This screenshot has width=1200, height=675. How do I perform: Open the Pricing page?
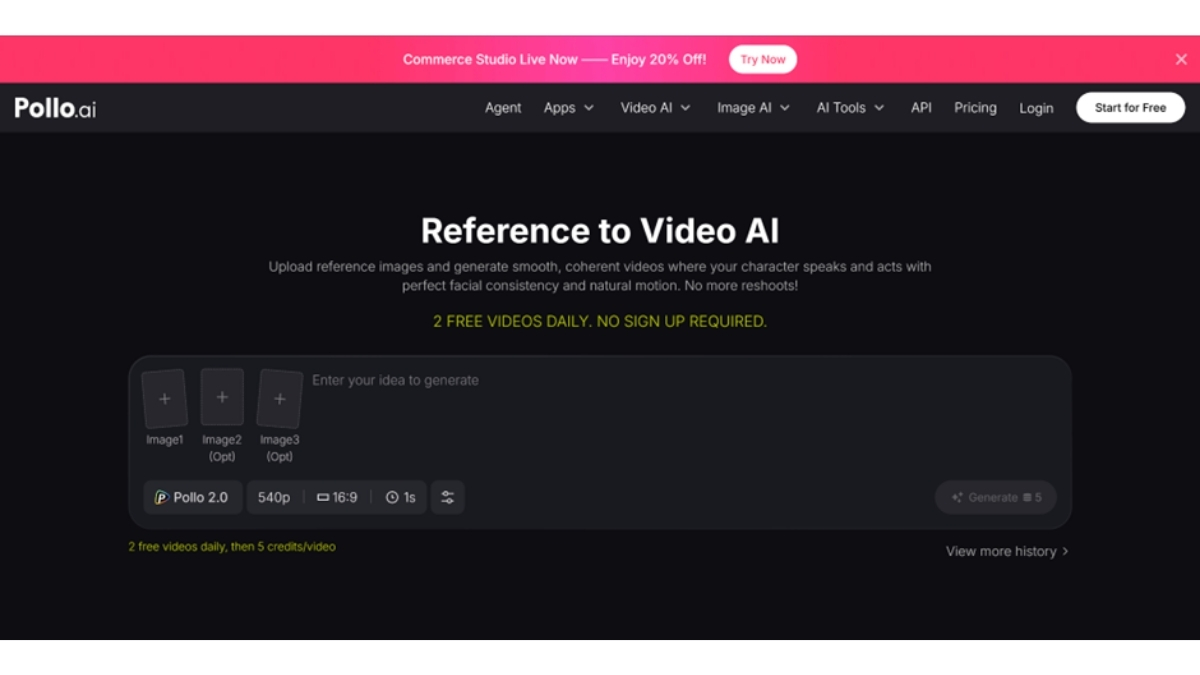(975, 108)
